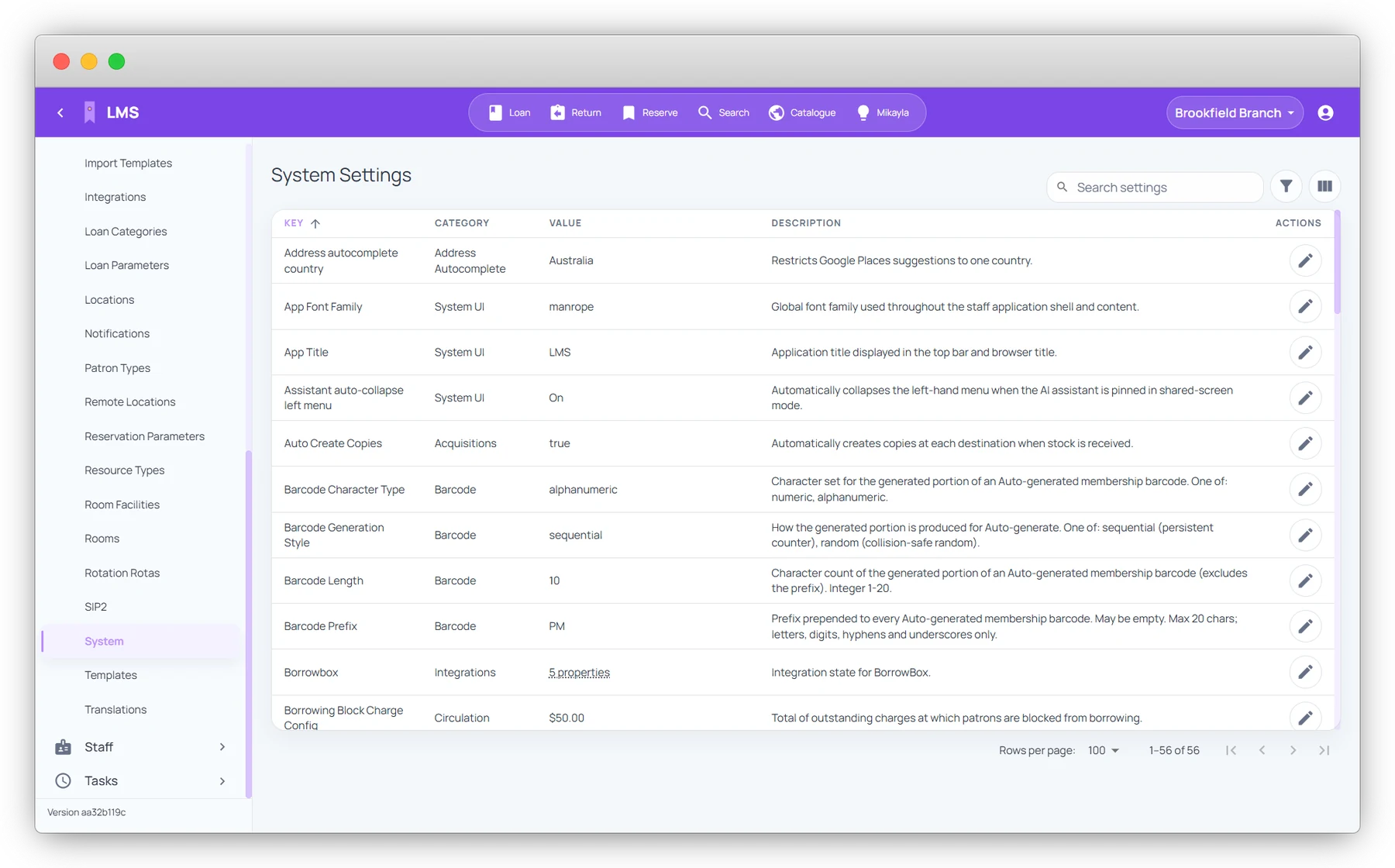
Task: Select Translations in the sidebar
Action: point(115,709)
